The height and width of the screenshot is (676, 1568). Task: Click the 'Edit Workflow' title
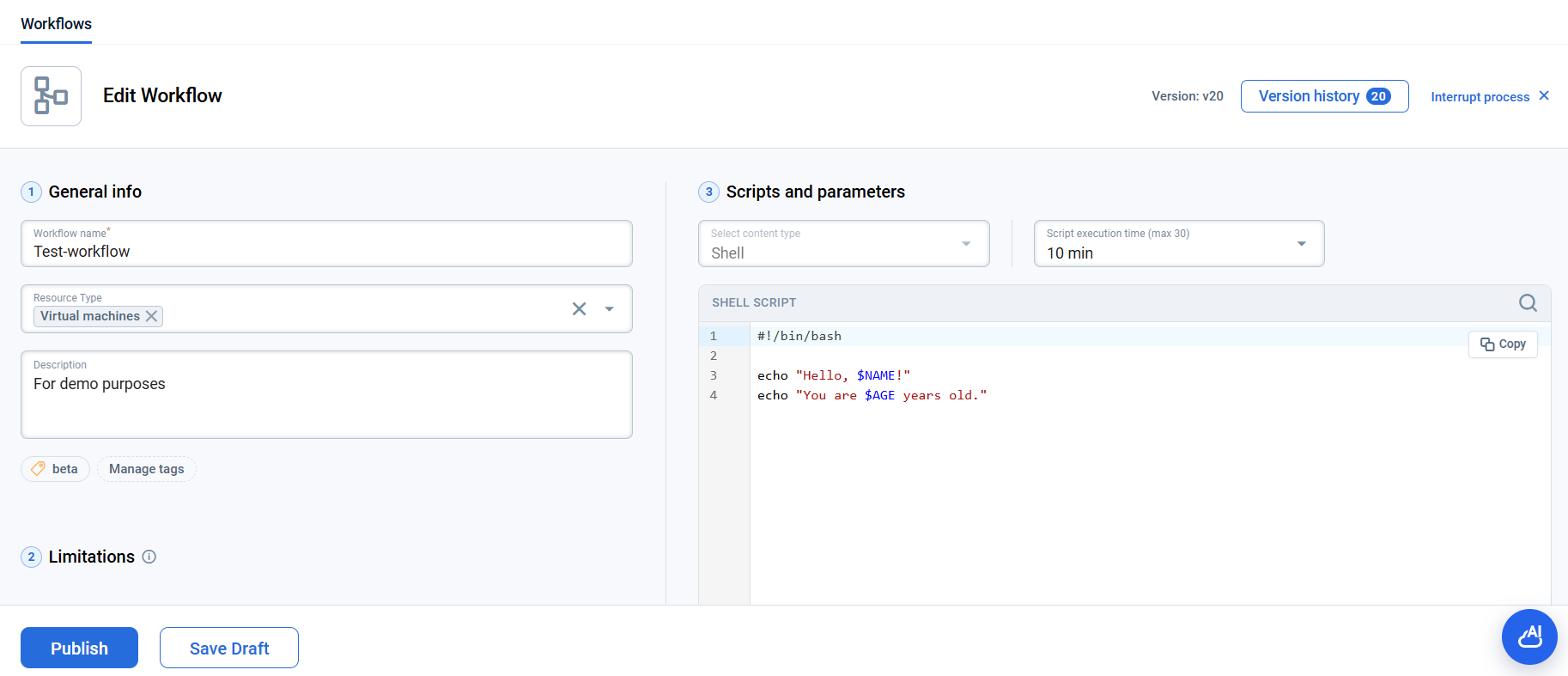pos(162,95)
